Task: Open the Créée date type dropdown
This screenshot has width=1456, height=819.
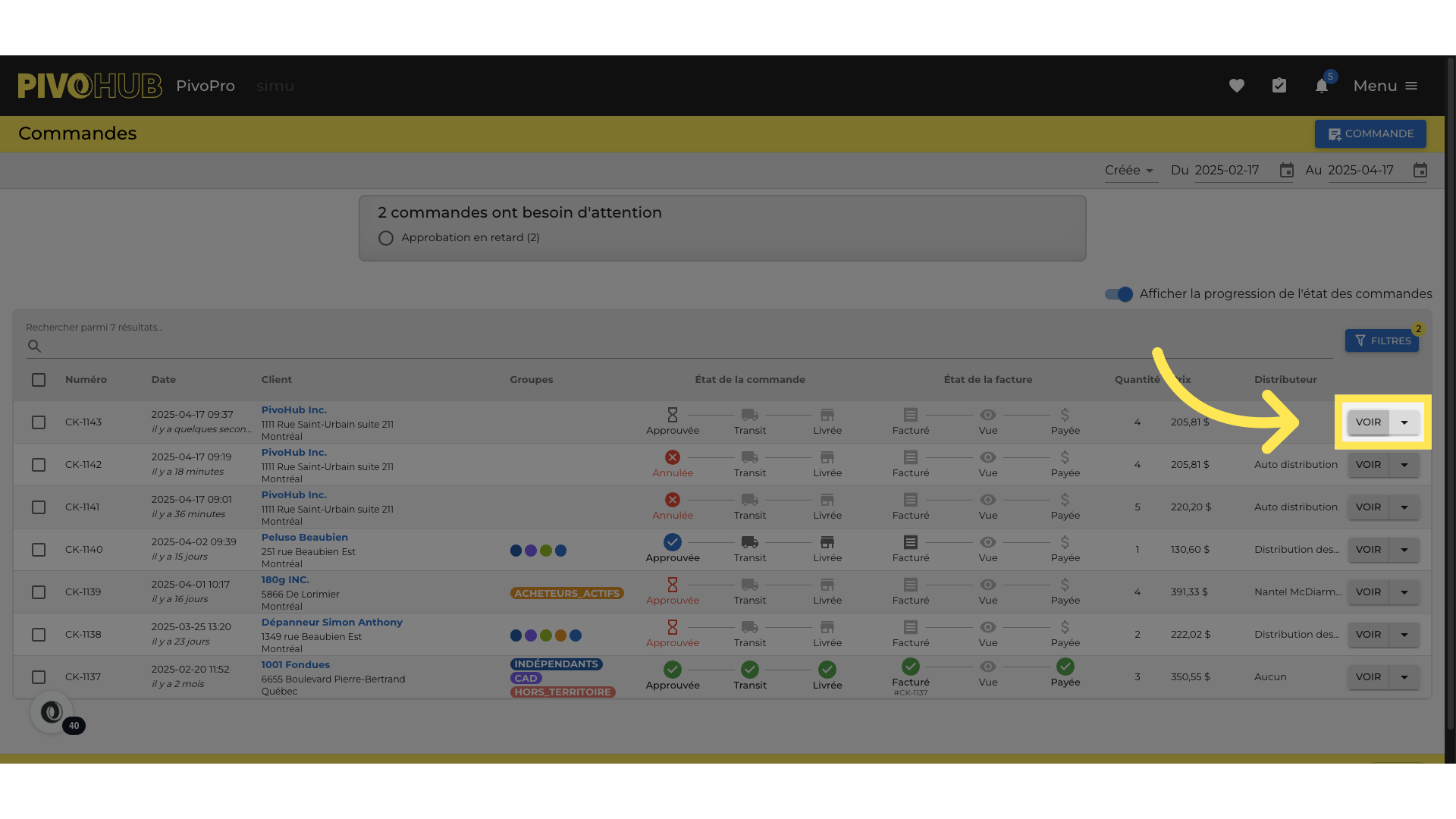Action: tap(1129, 171)
